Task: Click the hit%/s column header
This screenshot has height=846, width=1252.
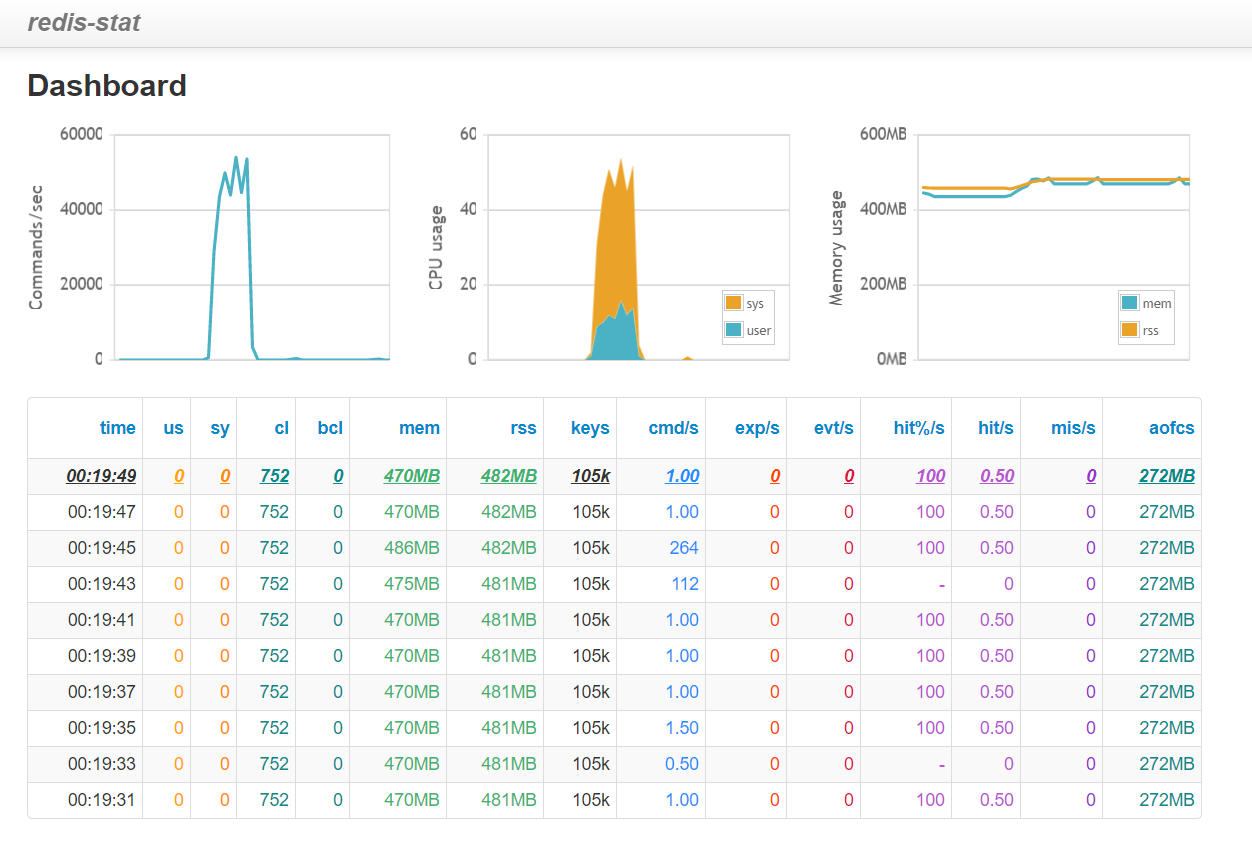Action: (x=919, y=428)
